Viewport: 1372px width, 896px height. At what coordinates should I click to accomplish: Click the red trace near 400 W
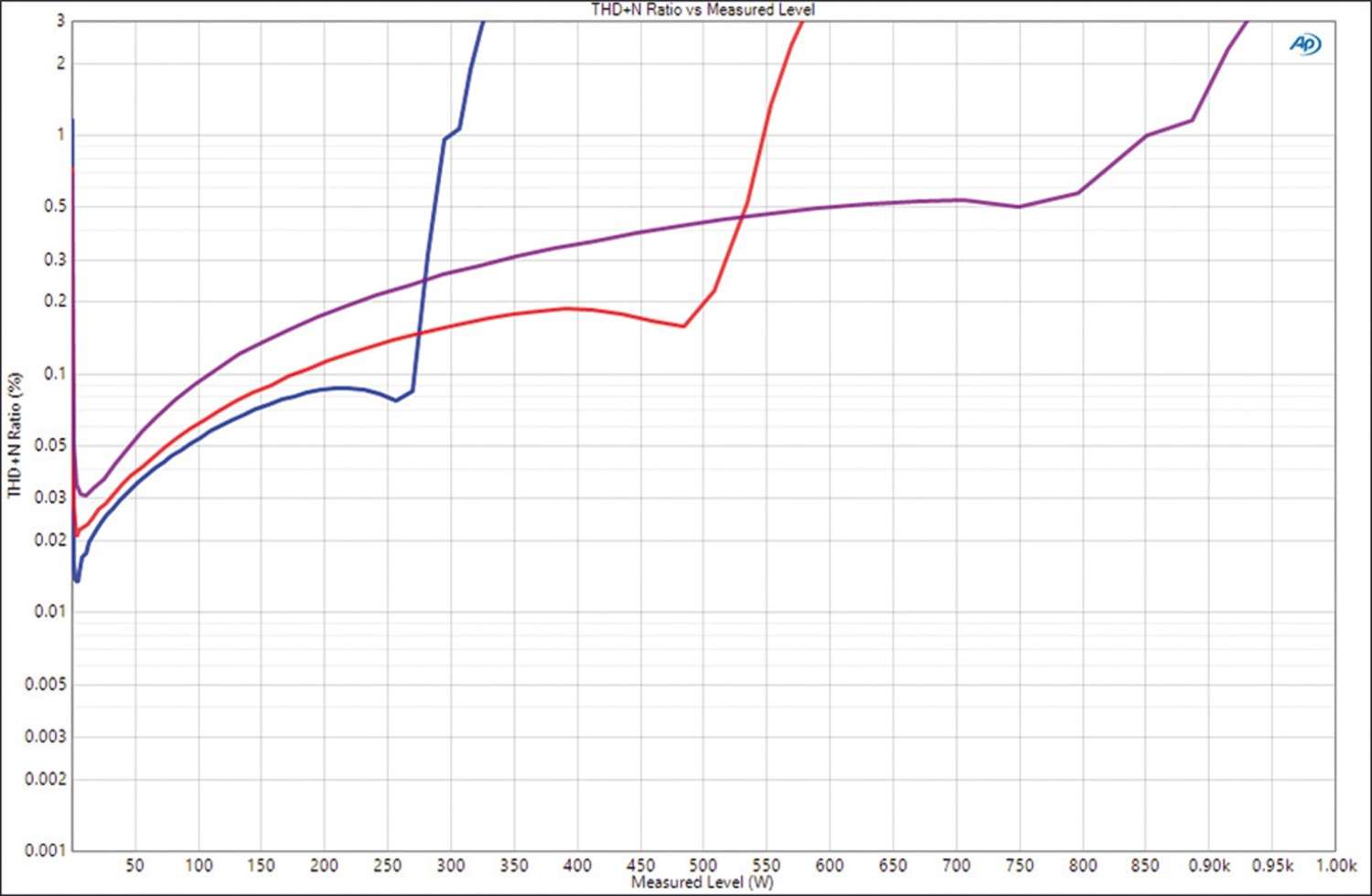point(577,309)
